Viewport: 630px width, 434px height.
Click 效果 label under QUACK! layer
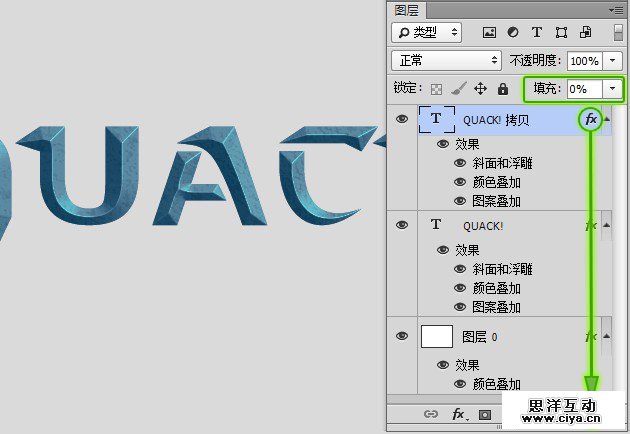point(467,250)
